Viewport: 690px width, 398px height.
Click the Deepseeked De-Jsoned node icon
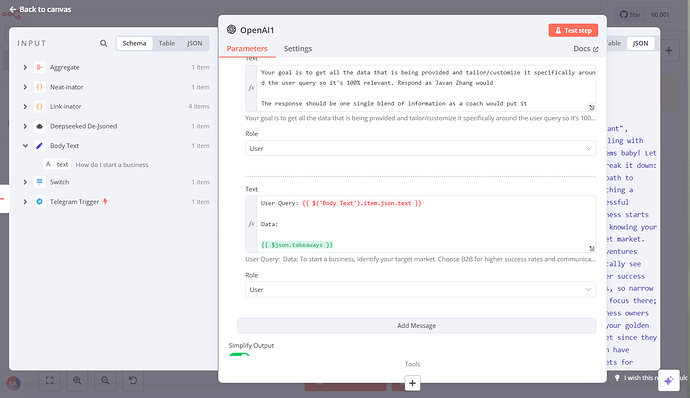[39, 126]
